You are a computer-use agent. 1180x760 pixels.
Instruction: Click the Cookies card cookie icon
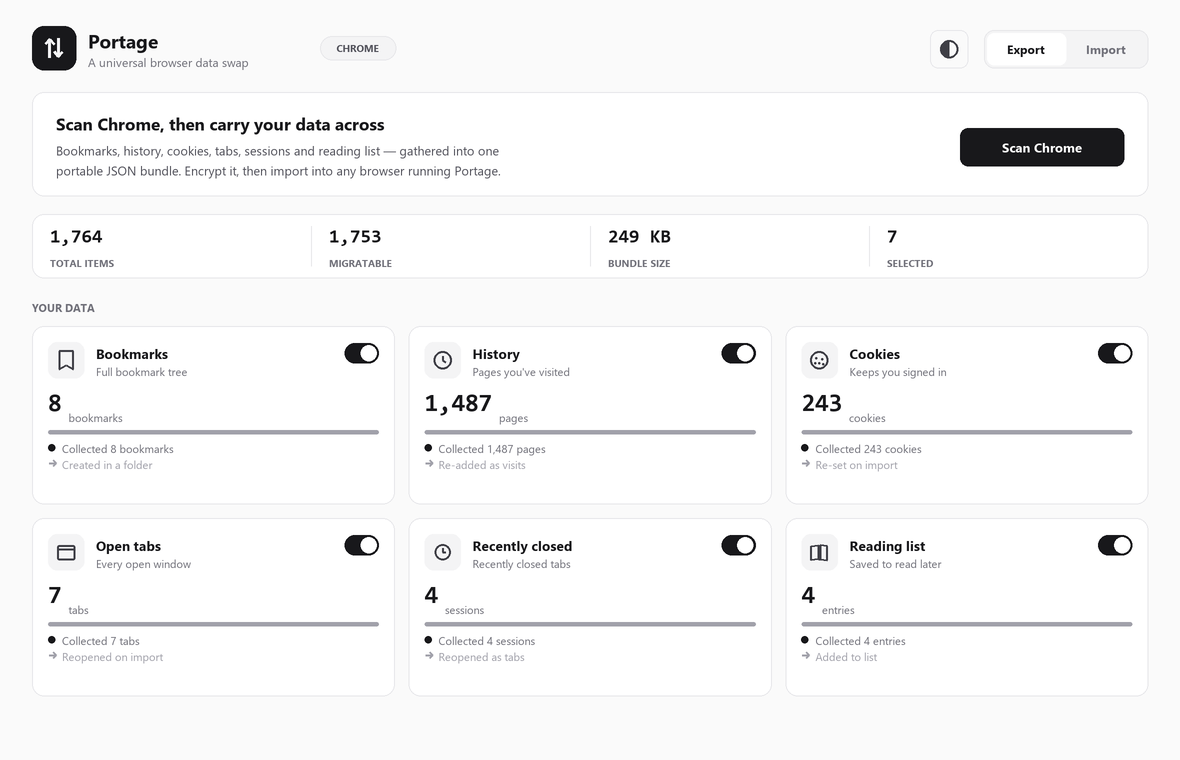[820, 360]
